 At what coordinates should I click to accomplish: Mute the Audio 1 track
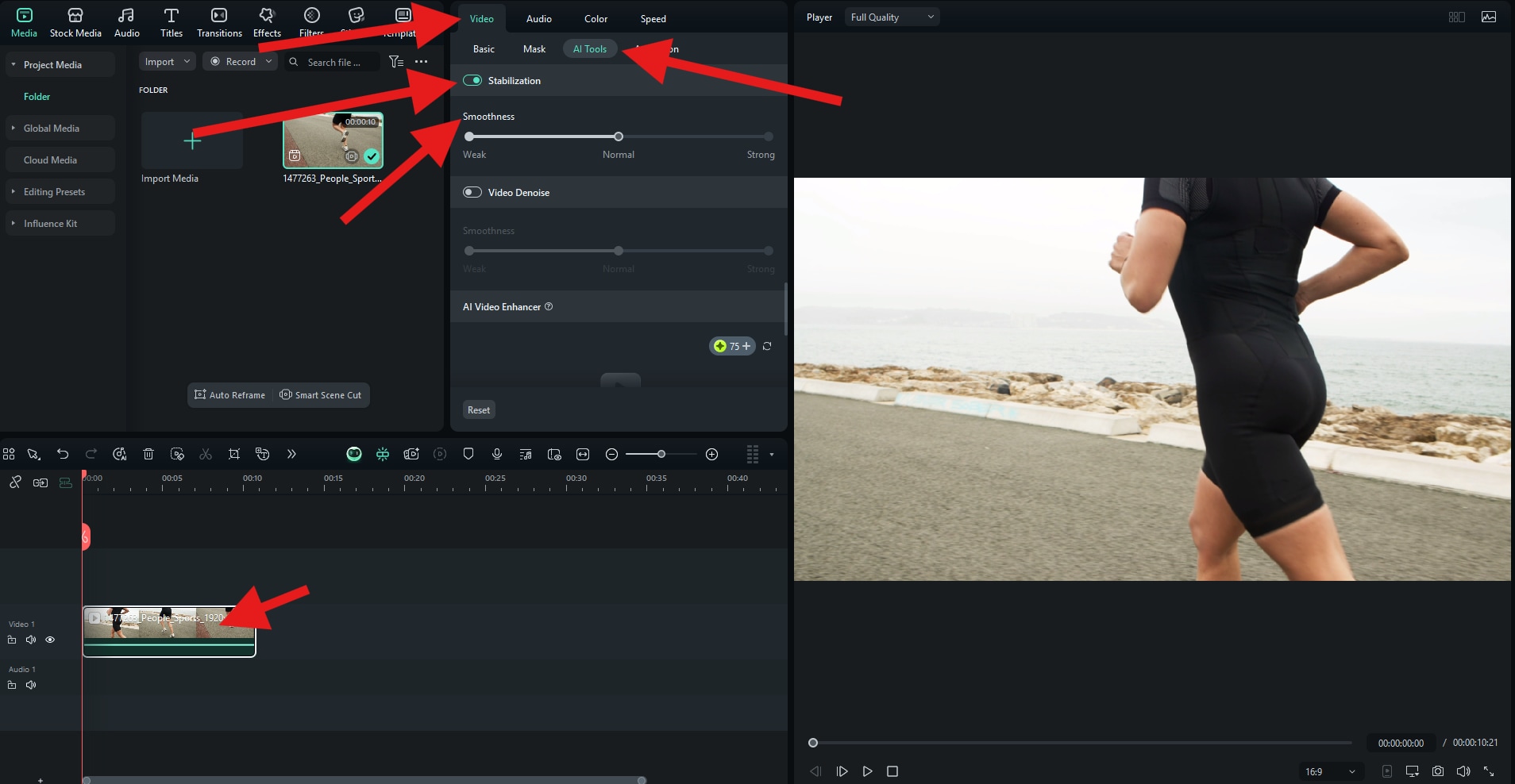[31, 685]
